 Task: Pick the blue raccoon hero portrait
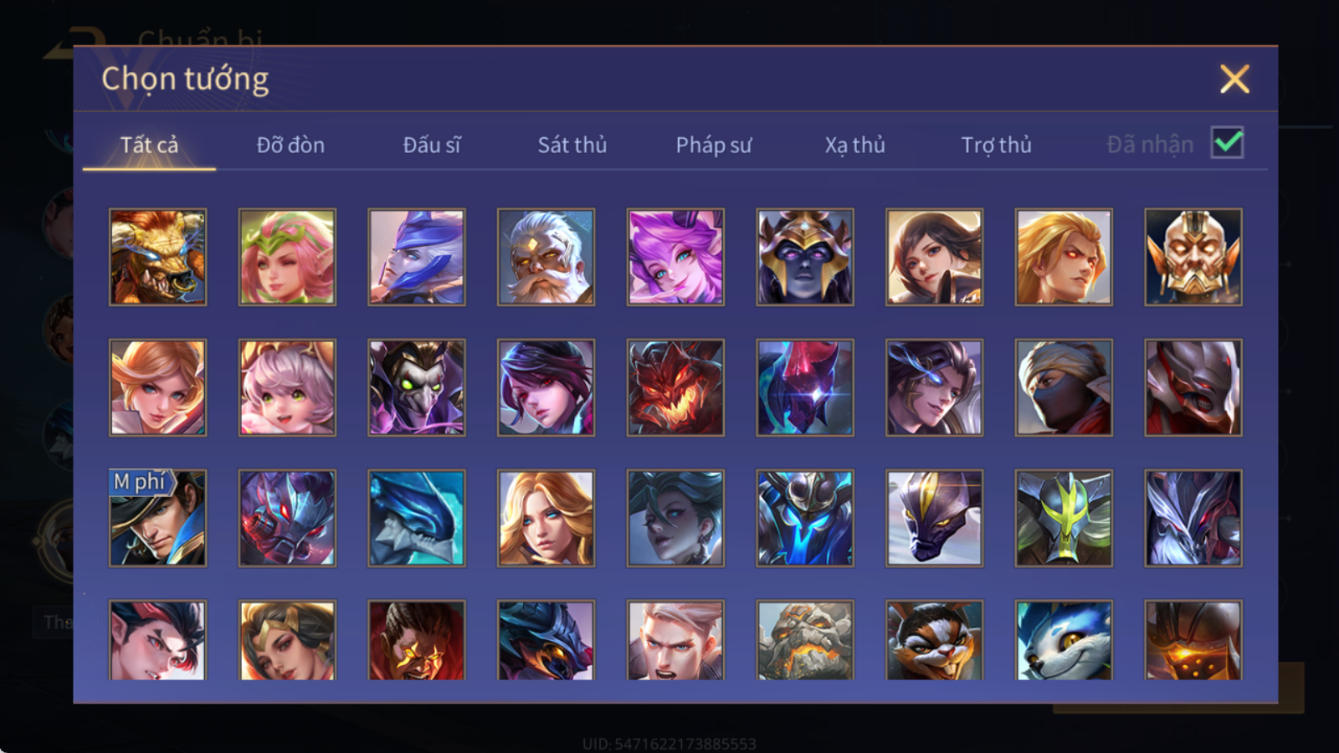pyautogui.click(x=1064, y=640)
